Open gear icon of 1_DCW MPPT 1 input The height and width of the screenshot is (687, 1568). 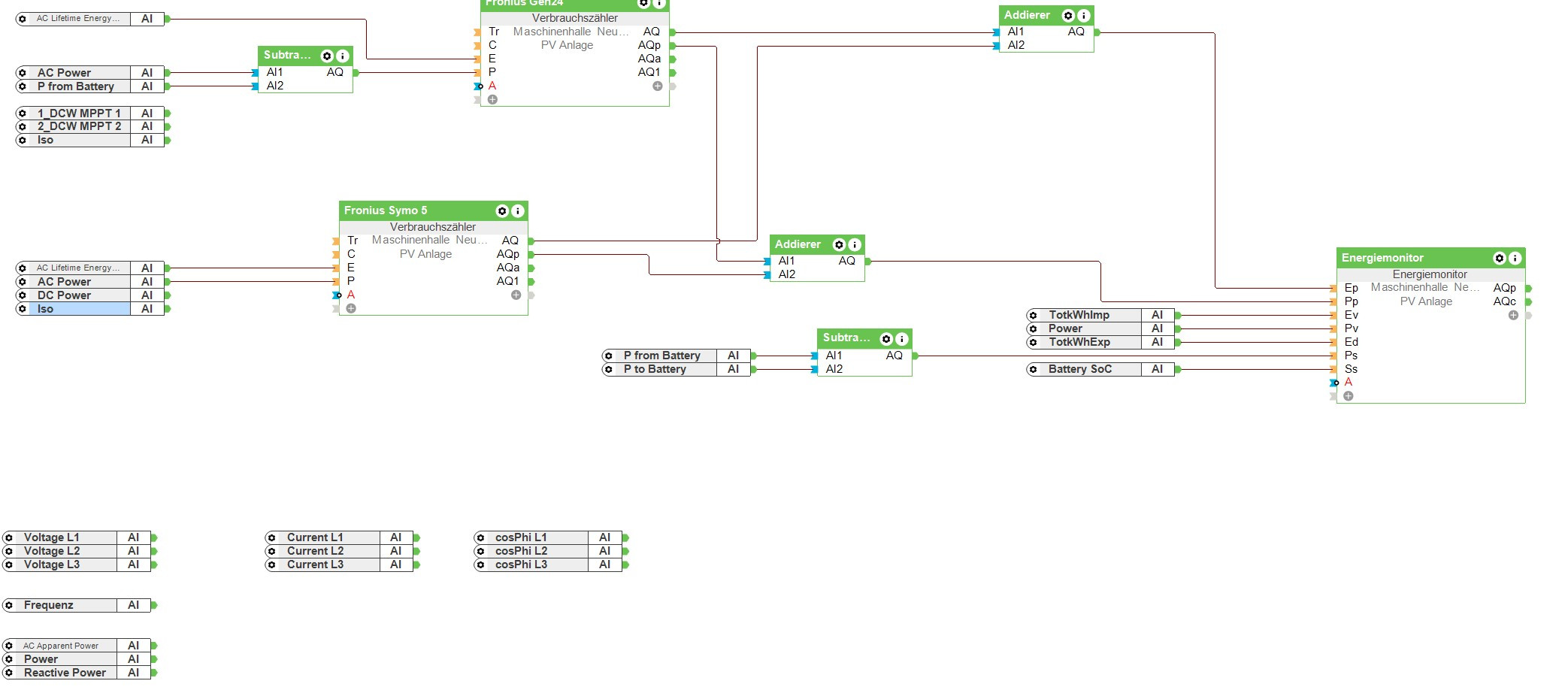tap(23, 113)
